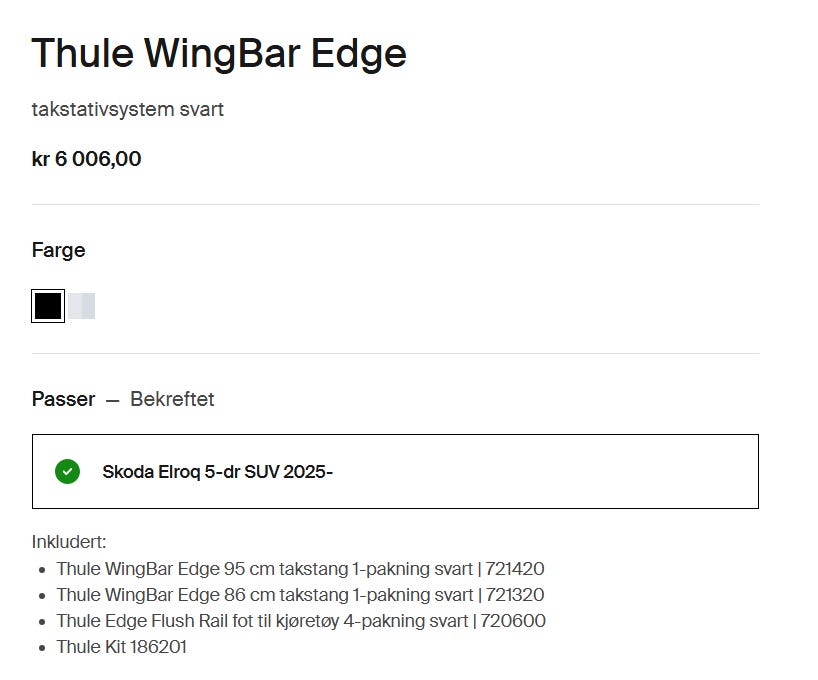Open the Skoda Elroq 5-dr SUV vehicle box
Viewport: 818px width, 680px height.
click(395, 471)
